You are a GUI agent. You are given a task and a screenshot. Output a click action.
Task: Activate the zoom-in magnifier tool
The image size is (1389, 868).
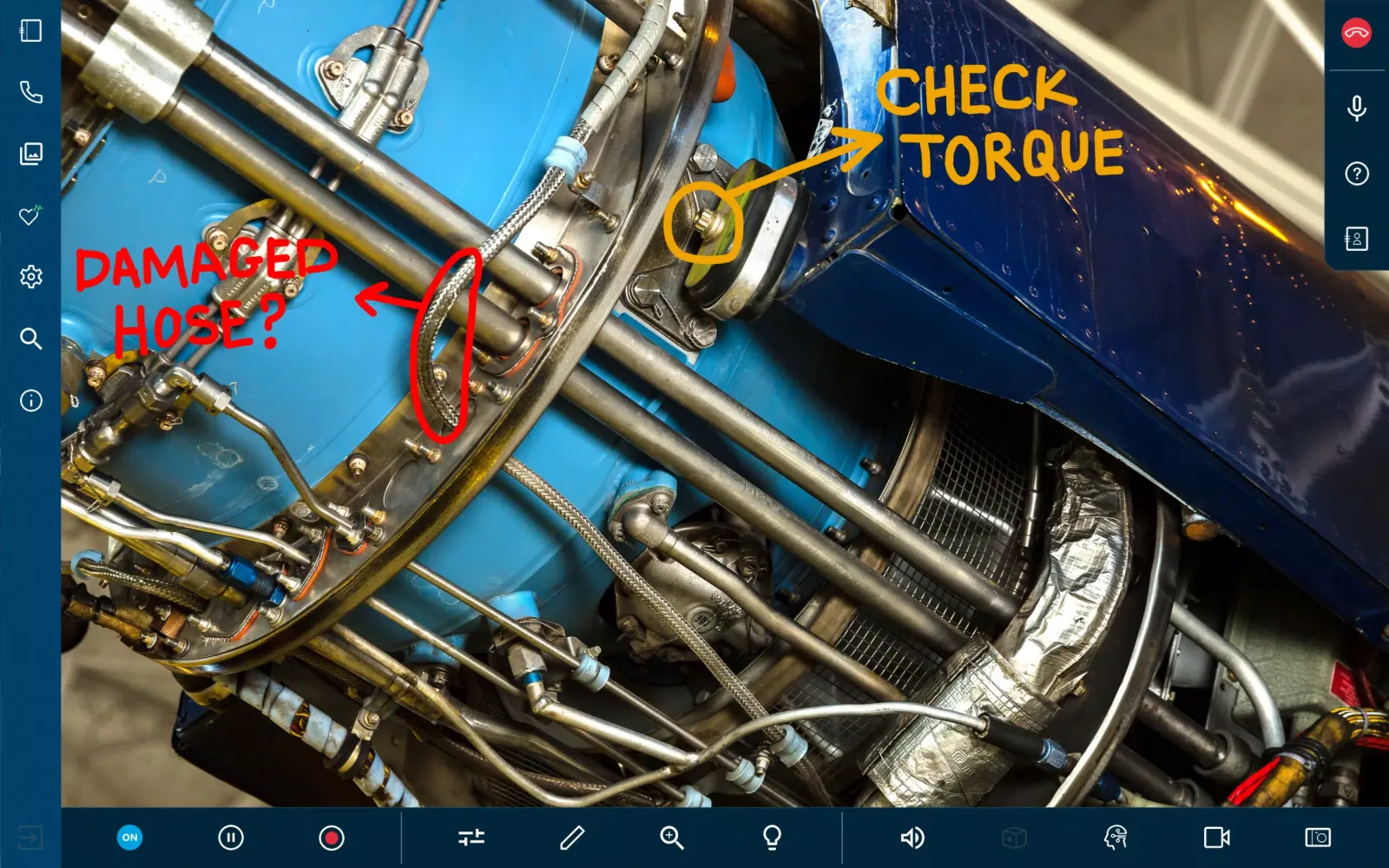(672, 838)
